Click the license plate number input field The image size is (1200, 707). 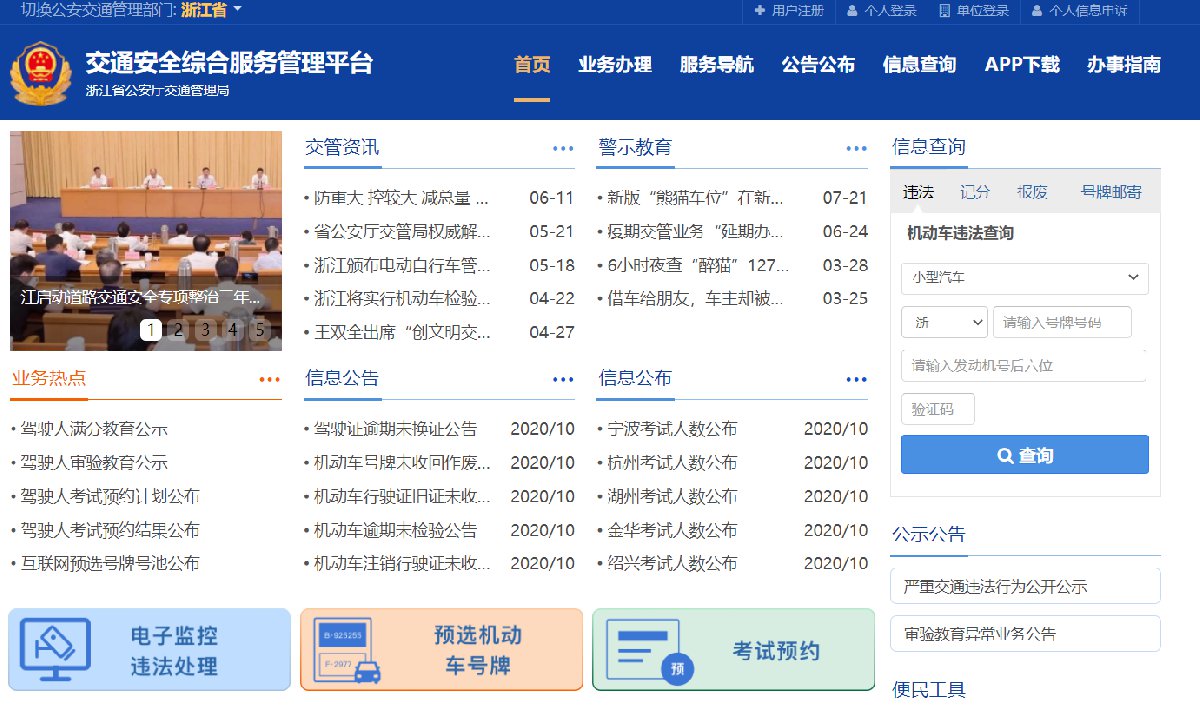coord(1061,322)
